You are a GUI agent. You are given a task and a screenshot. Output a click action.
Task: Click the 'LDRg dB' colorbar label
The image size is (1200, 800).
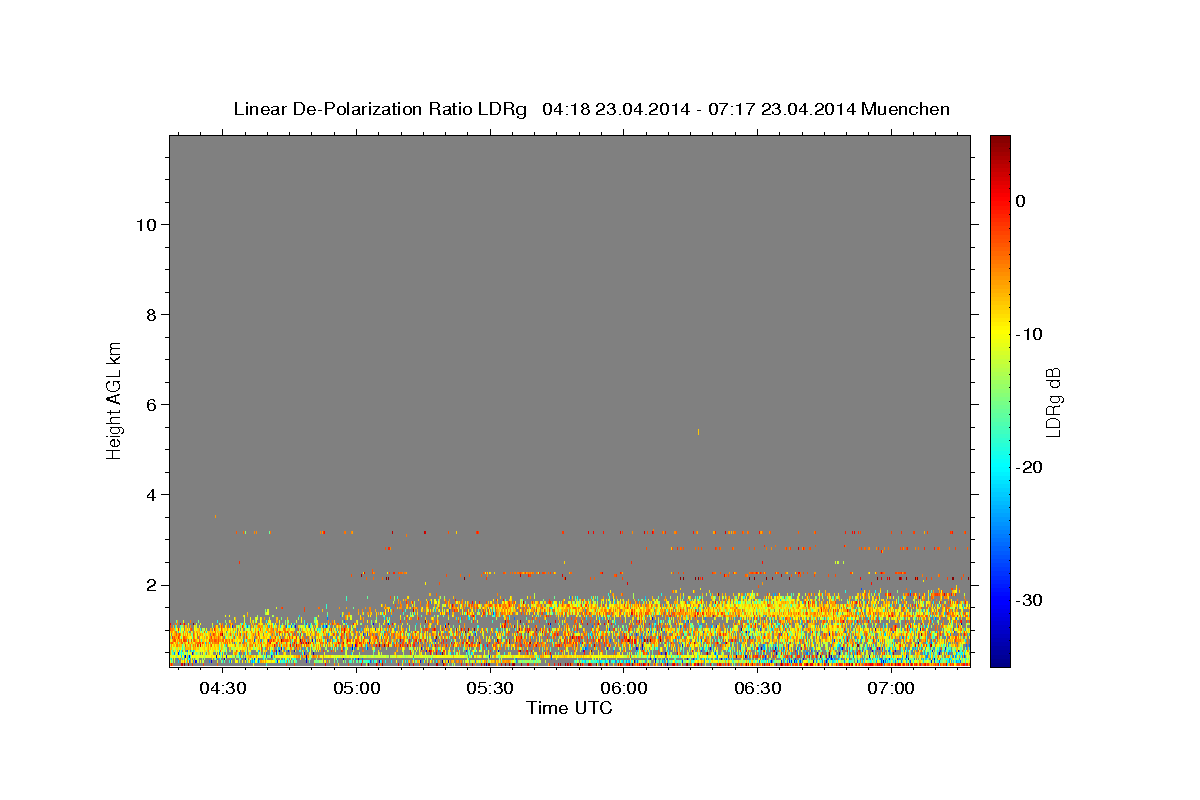1053,401
